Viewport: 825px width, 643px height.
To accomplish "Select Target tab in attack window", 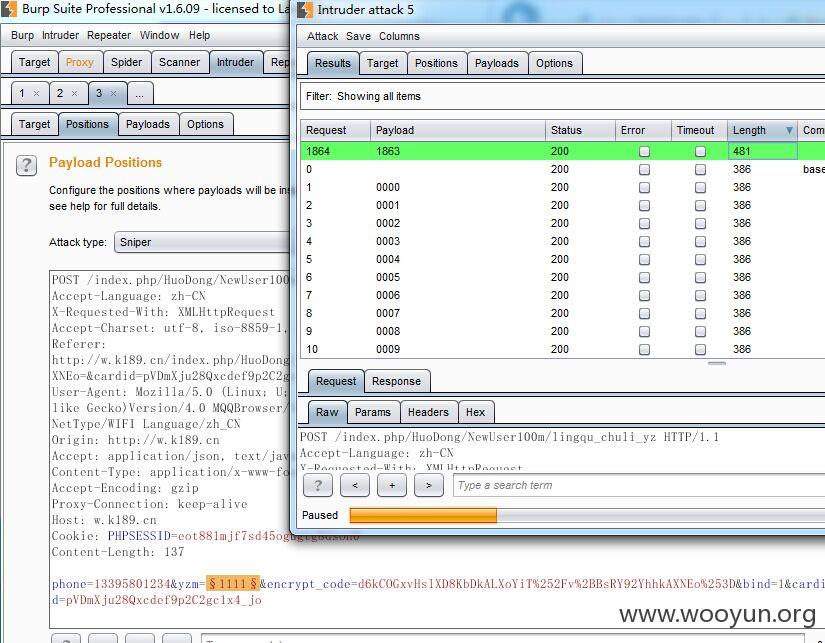I will pos(383,63).
